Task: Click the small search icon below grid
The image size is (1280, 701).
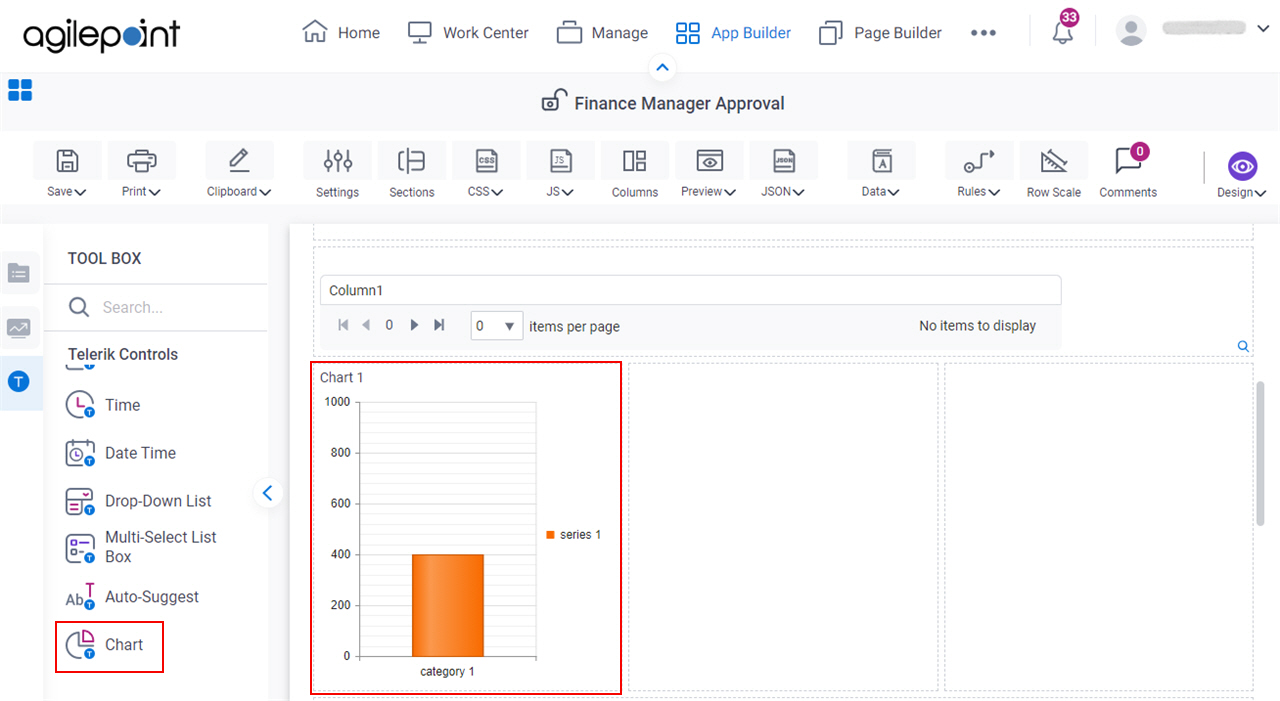Action: [1243, 346]
